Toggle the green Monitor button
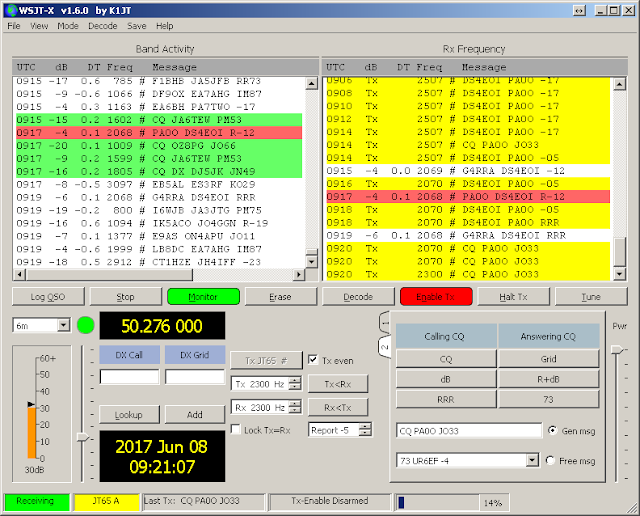This screenshot has height=516, width=640. tap(203, 297)
